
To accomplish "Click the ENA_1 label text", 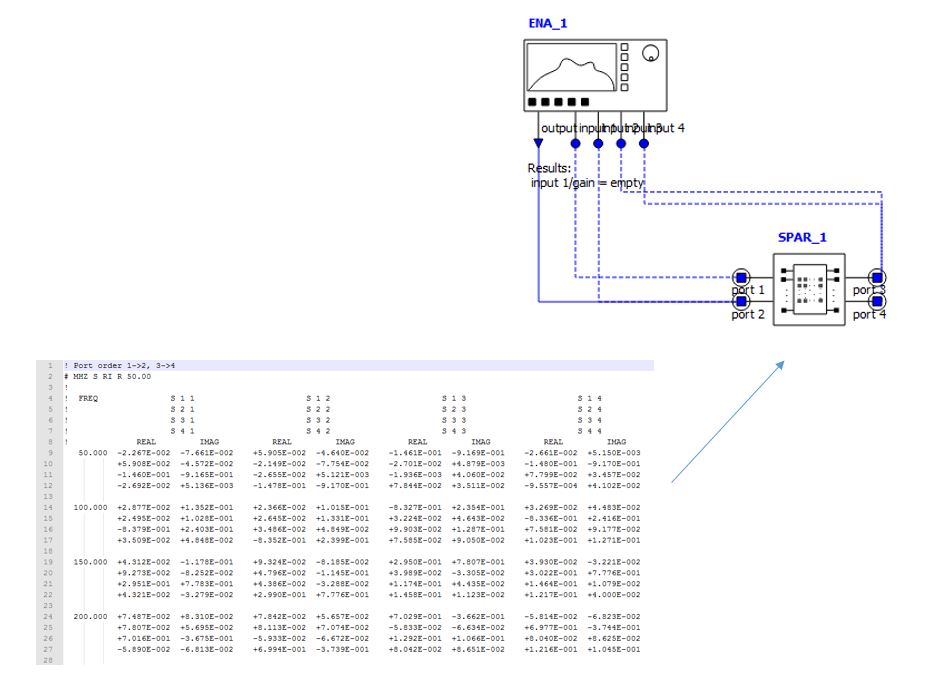I will tap(549, 23).
